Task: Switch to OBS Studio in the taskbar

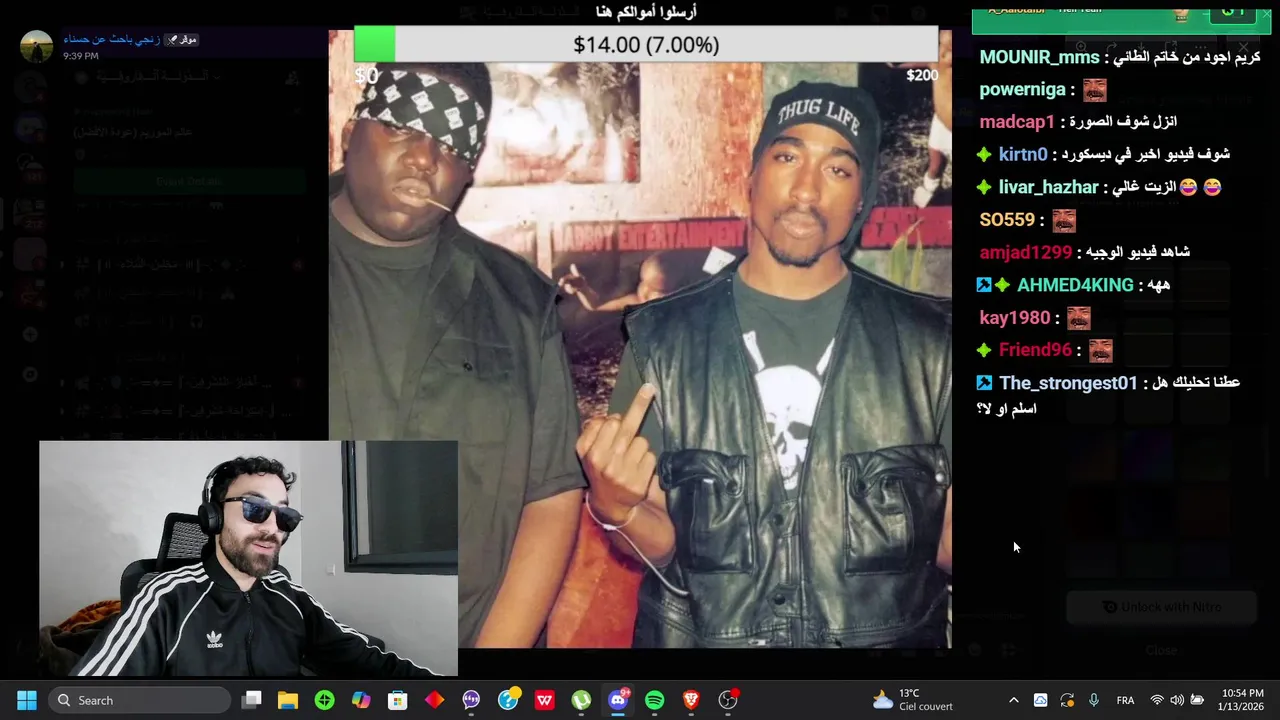Action: [x=728, y=700]
